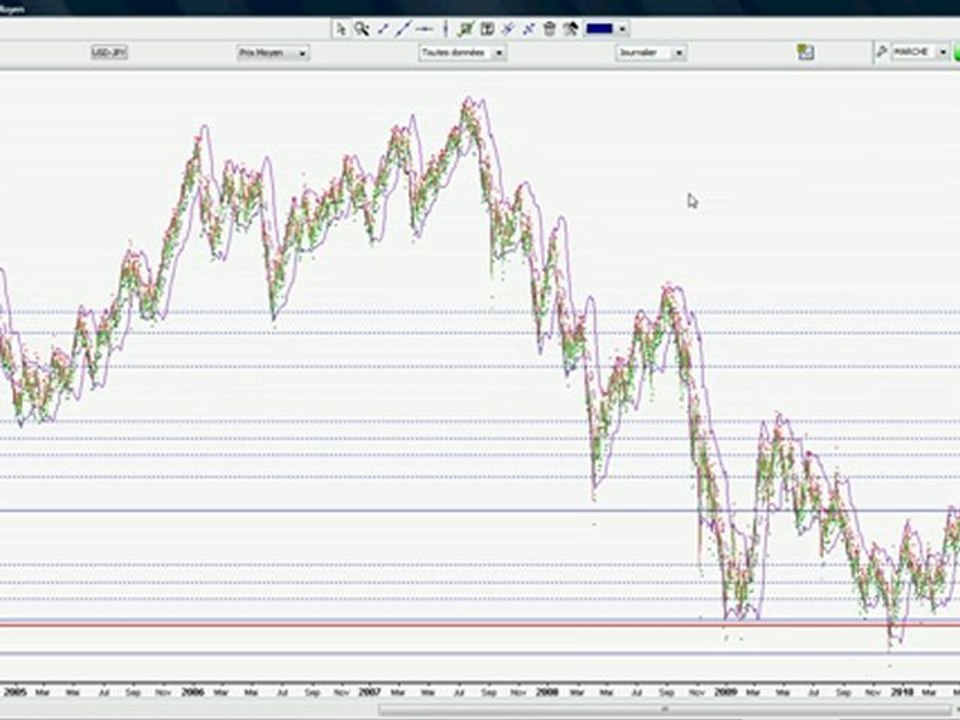Click the 2006 year label on axis
The width and height of the screenshot is (960, 720).
tap(193, 692)
